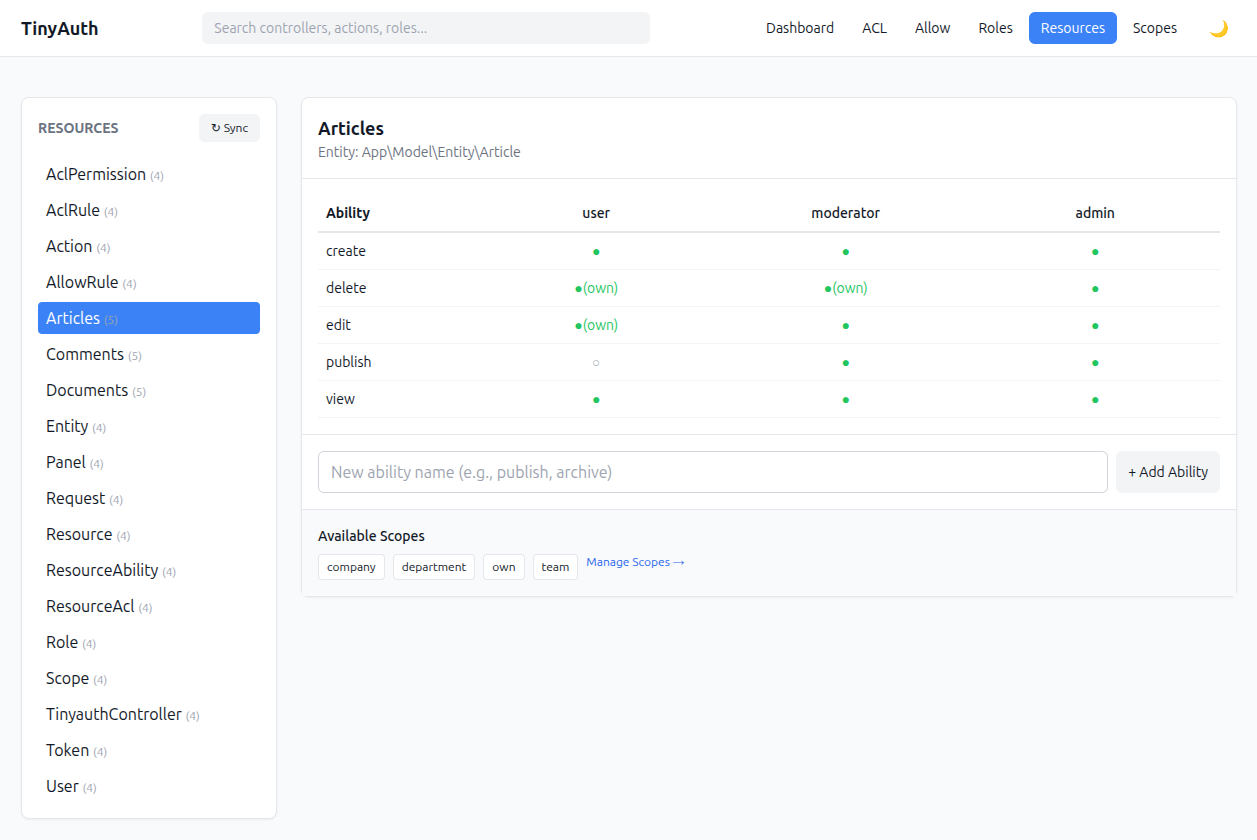The height and width of the screenshot is (840, 1257).
Task: Switch to the Roles page
Action: (995, 28)
